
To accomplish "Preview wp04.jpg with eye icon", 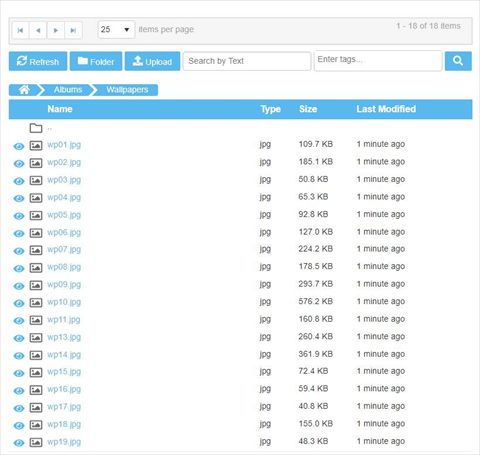I will click(x=19, y=198).
